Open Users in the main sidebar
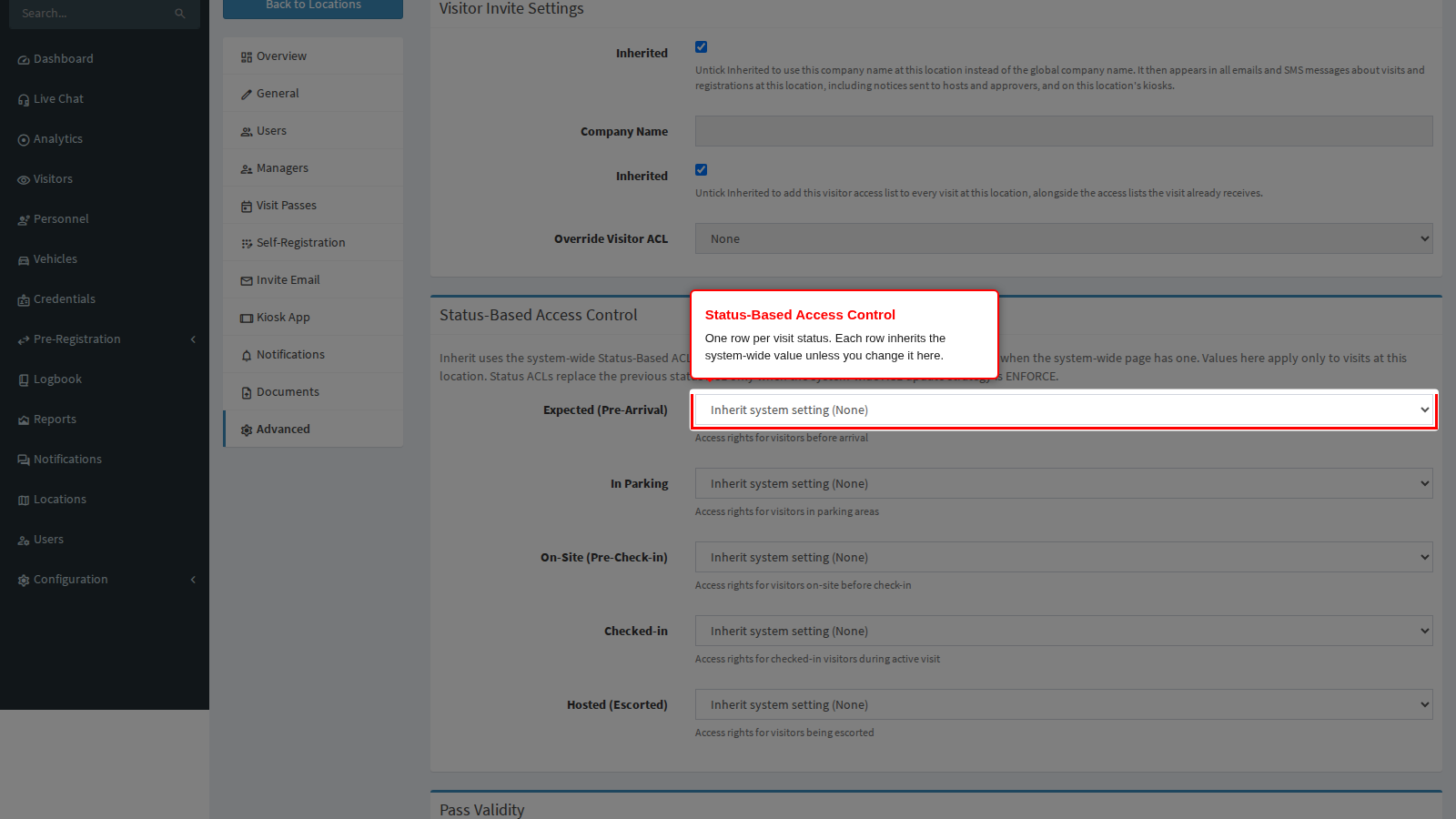Viewport: 1456px width, 819px height. point(105,540)
